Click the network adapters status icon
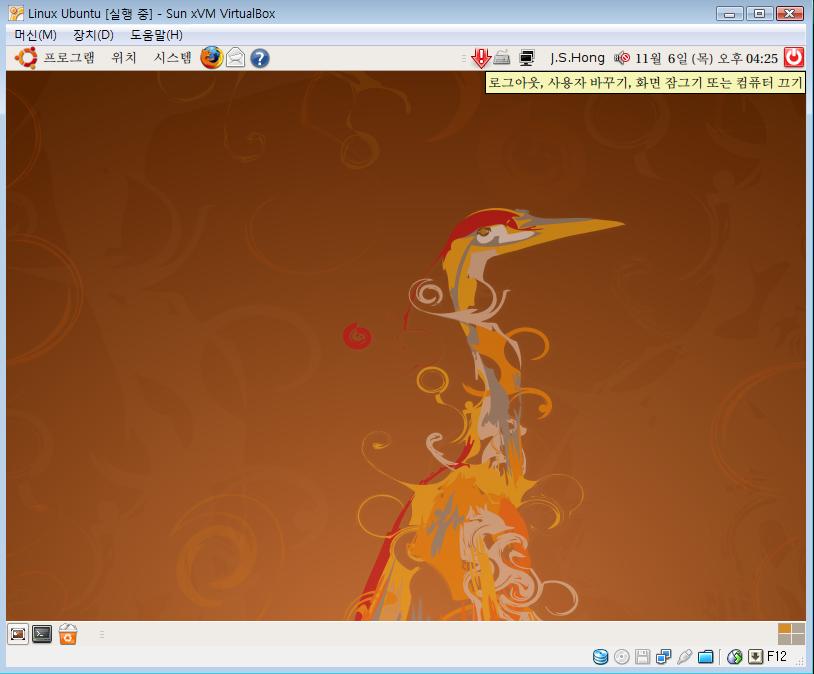This screenshot has height=674, width=814. (x=663, y=657)
